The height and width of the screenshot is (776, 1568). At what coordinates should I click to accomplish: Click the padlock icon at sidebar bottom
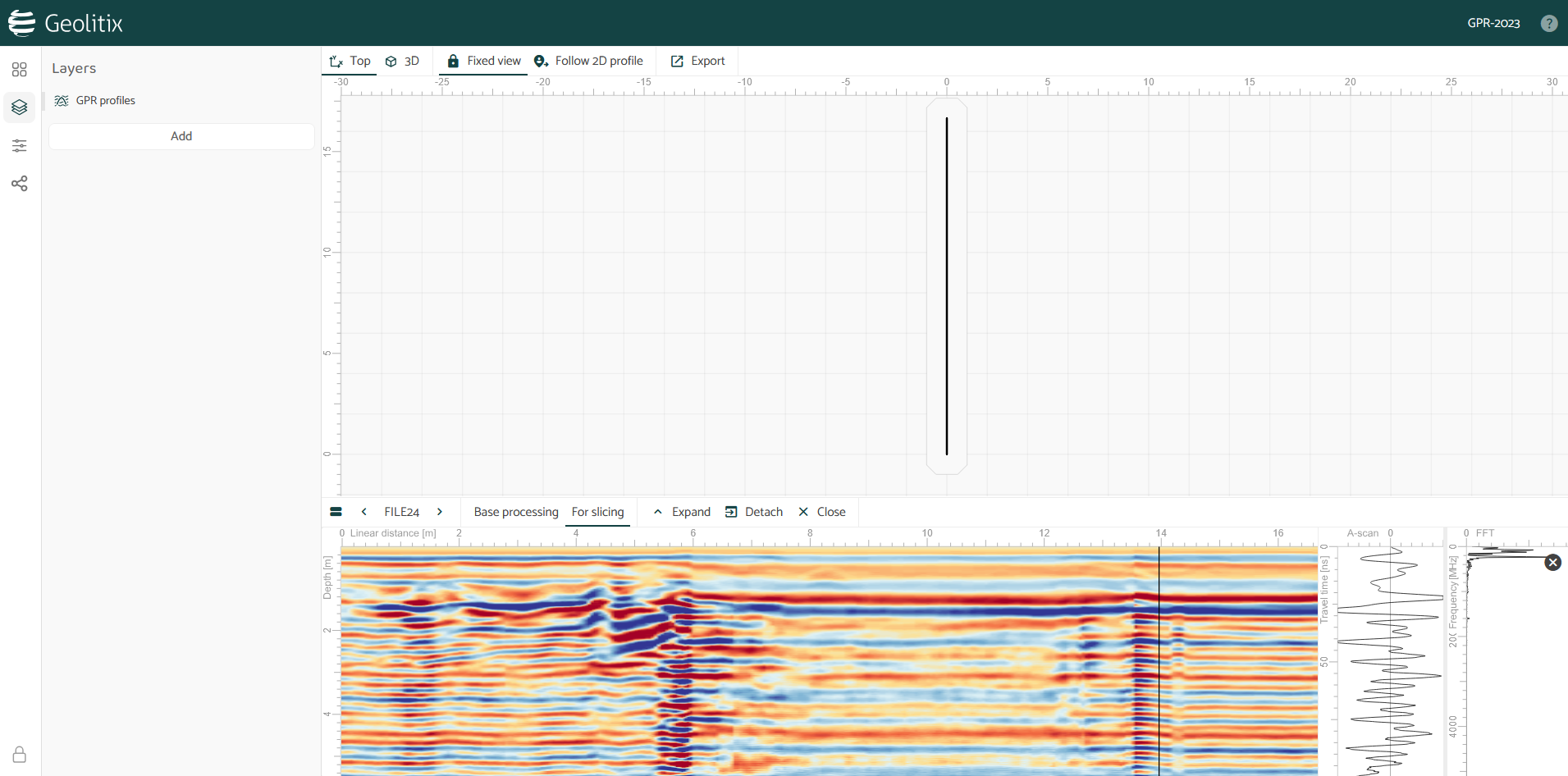20,755
